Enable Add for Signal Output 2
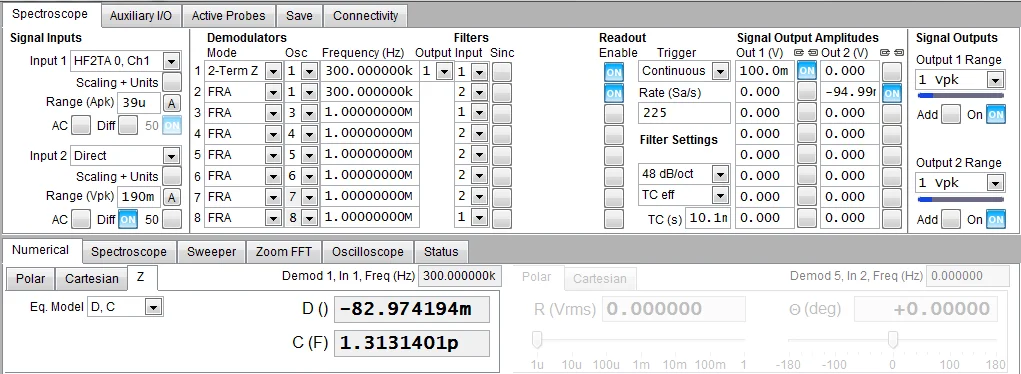The height and width of the screenshot is (374, 1021). 951,220
